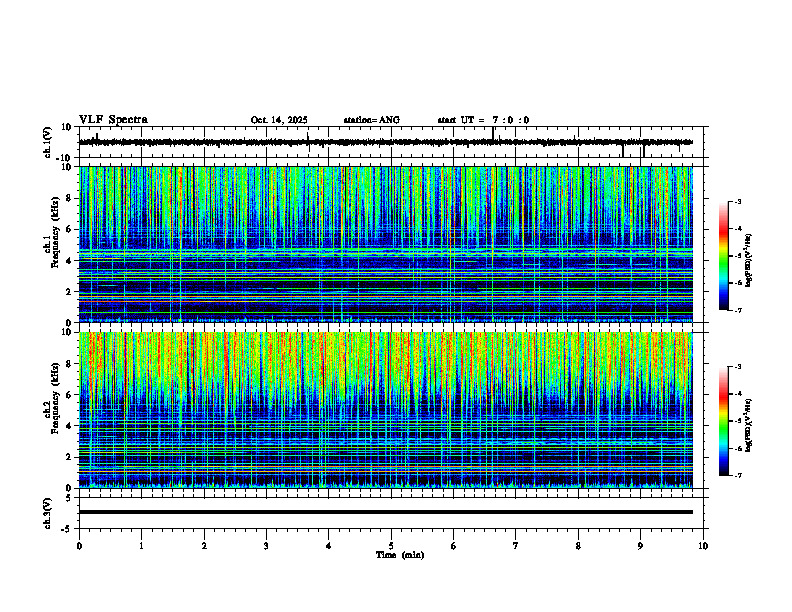Click the "5" tick on ch.3(V) axis
Image resolution: width=792 pixels, height=612 pixels.
(70, 498)
